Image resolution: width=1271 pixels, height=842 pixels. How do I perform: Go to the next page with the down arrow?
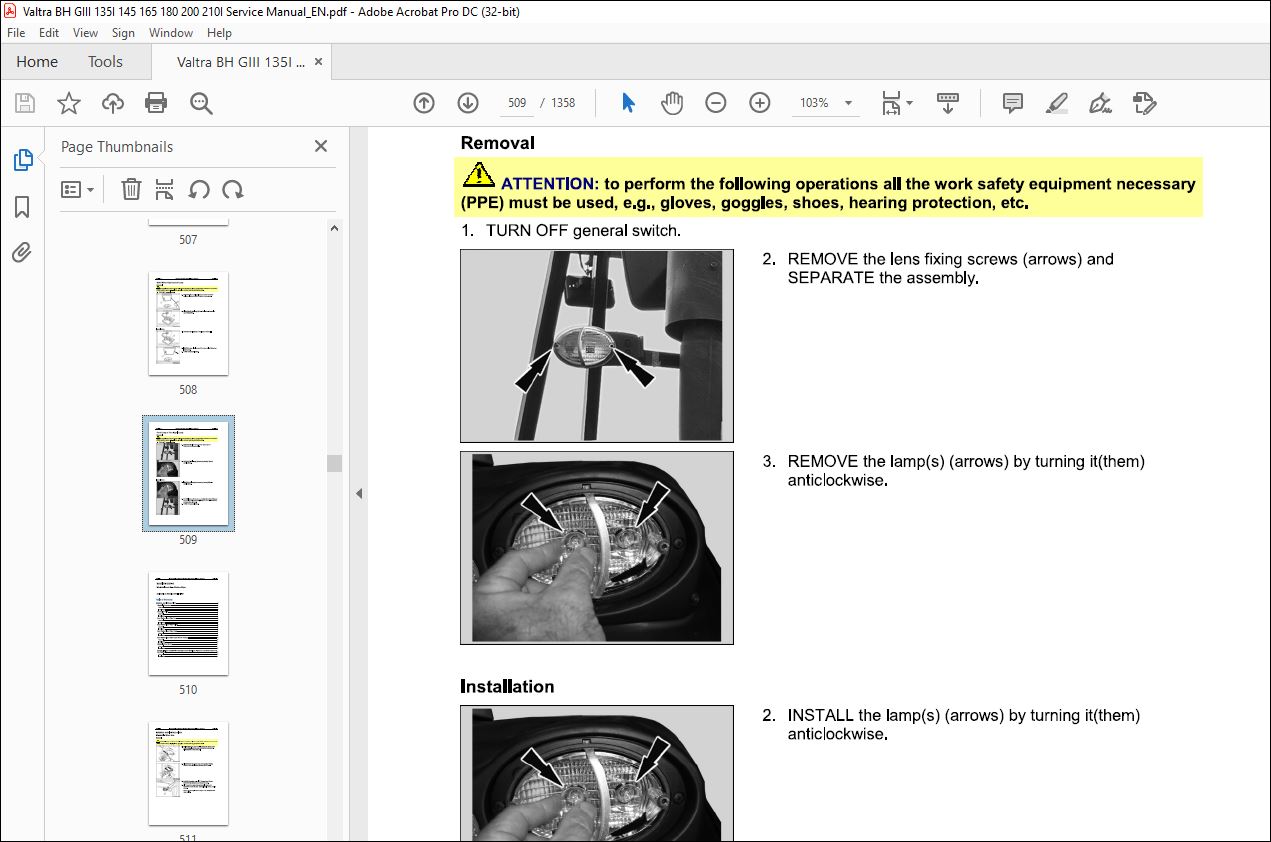[468, 103]
